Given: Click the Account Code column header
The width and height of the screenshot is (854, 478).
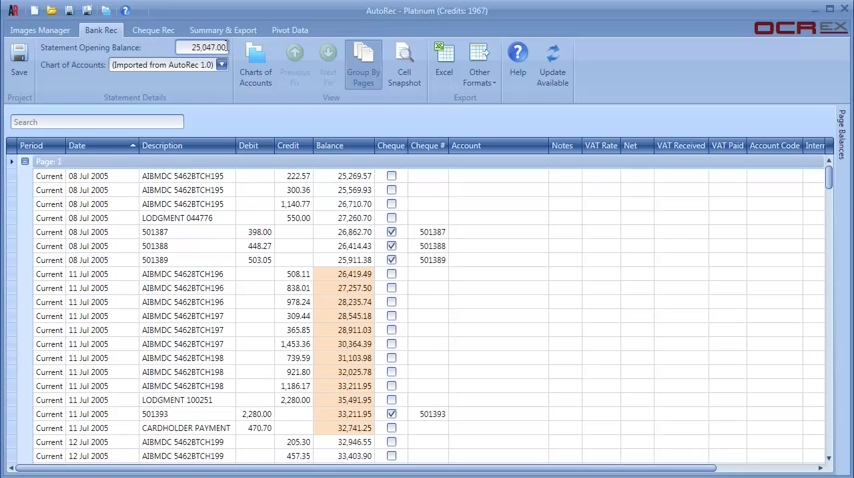Looking at the screenshot, I should (774, 145).
